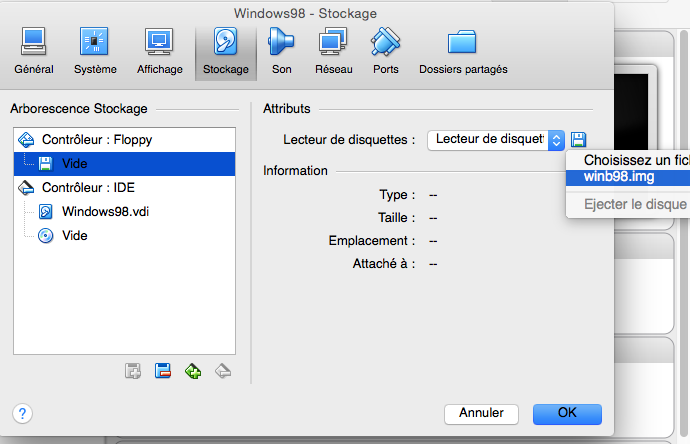Select the empty CD Vide entry under IDE
Image resolution: width=690 pixels, height=444 pixels.
(125, 235)
